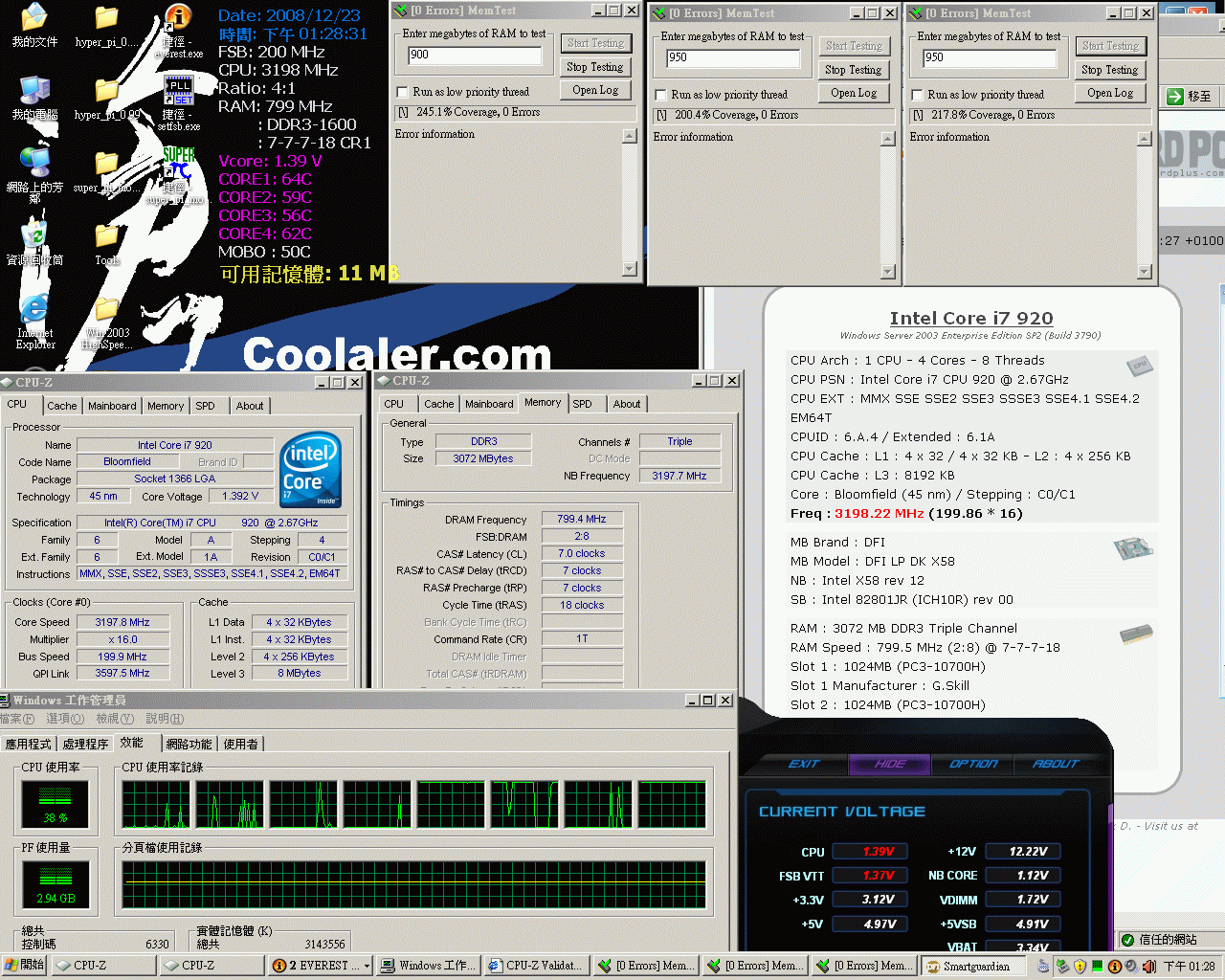Click the Socket 1366 LGA package value in CPU-Z
Screen dimensions: 1225x980
pyautogui.click(x=174, y=479)
